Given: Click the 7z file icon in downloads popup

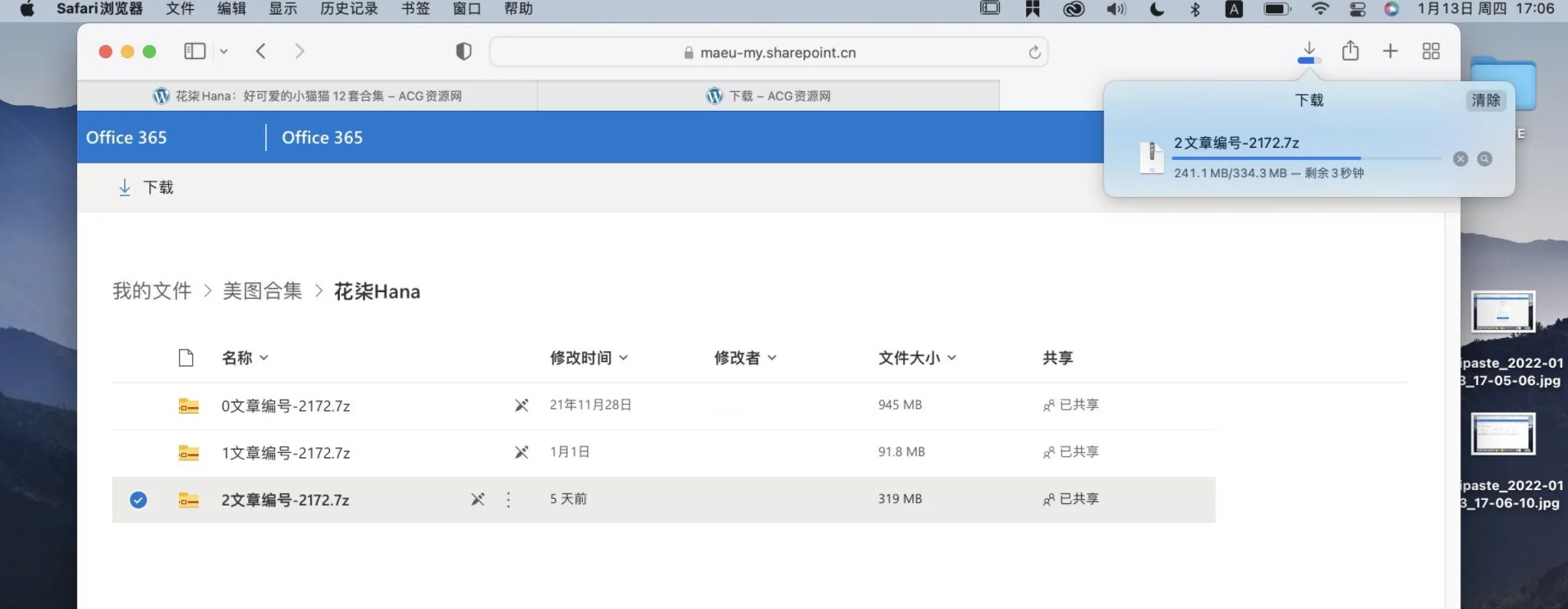Looking at the screenshot, I should [x=1152, y=157].
